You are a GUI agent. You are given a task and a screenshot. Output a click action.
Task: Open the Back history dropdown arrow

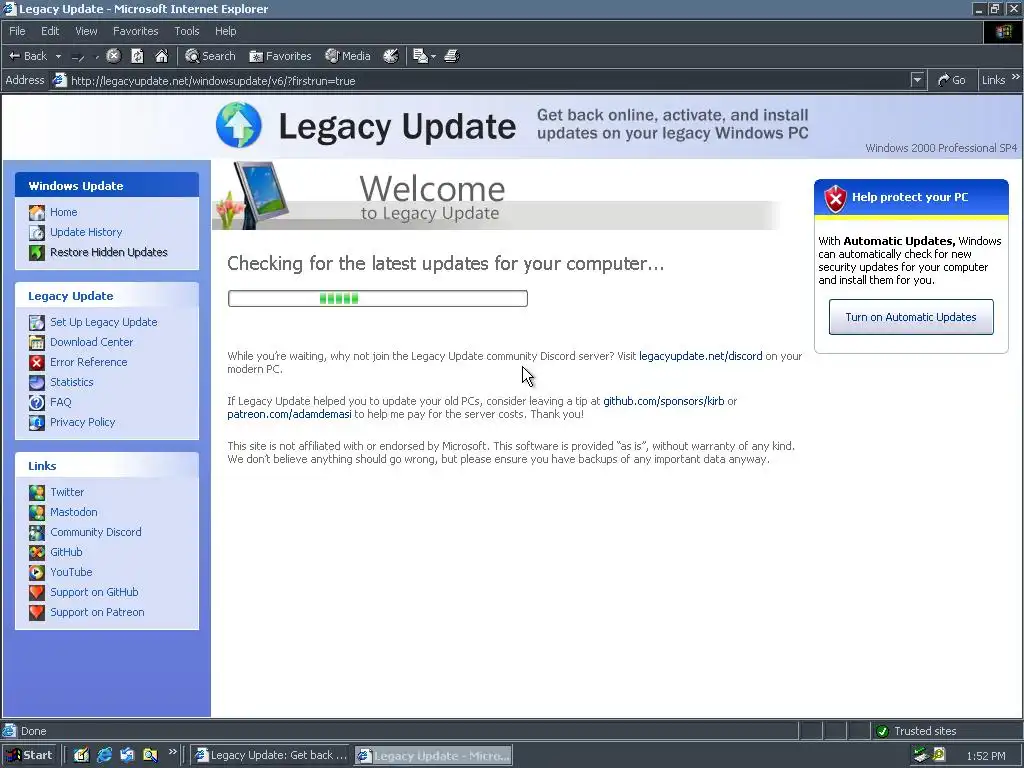point(58,56)
